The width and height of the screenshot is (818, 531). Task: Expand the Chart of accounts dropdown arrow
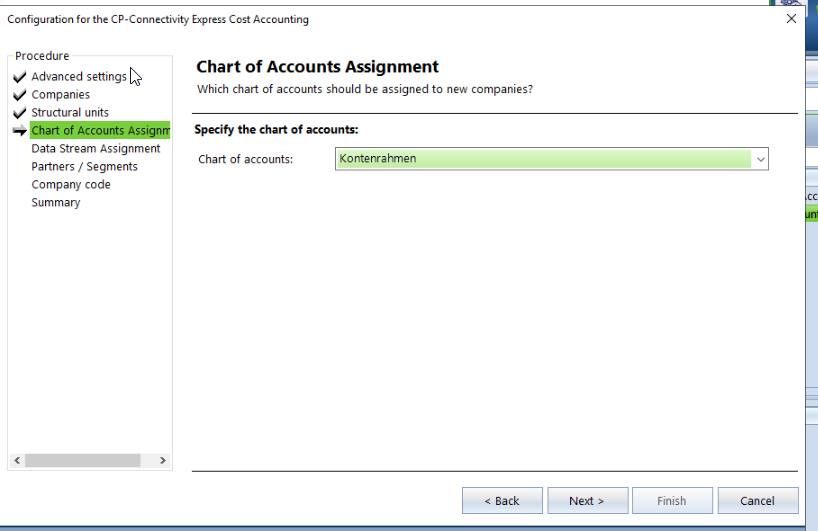(x=760, y=159)
